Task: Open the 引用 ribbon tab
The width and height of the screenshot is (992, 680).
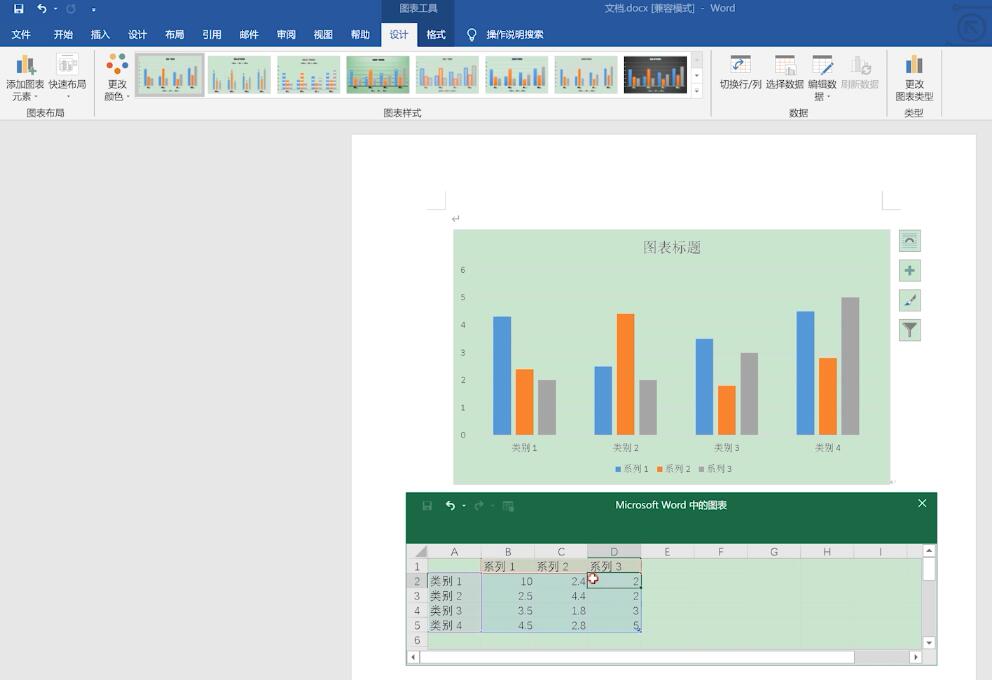Action: [212, 35]
